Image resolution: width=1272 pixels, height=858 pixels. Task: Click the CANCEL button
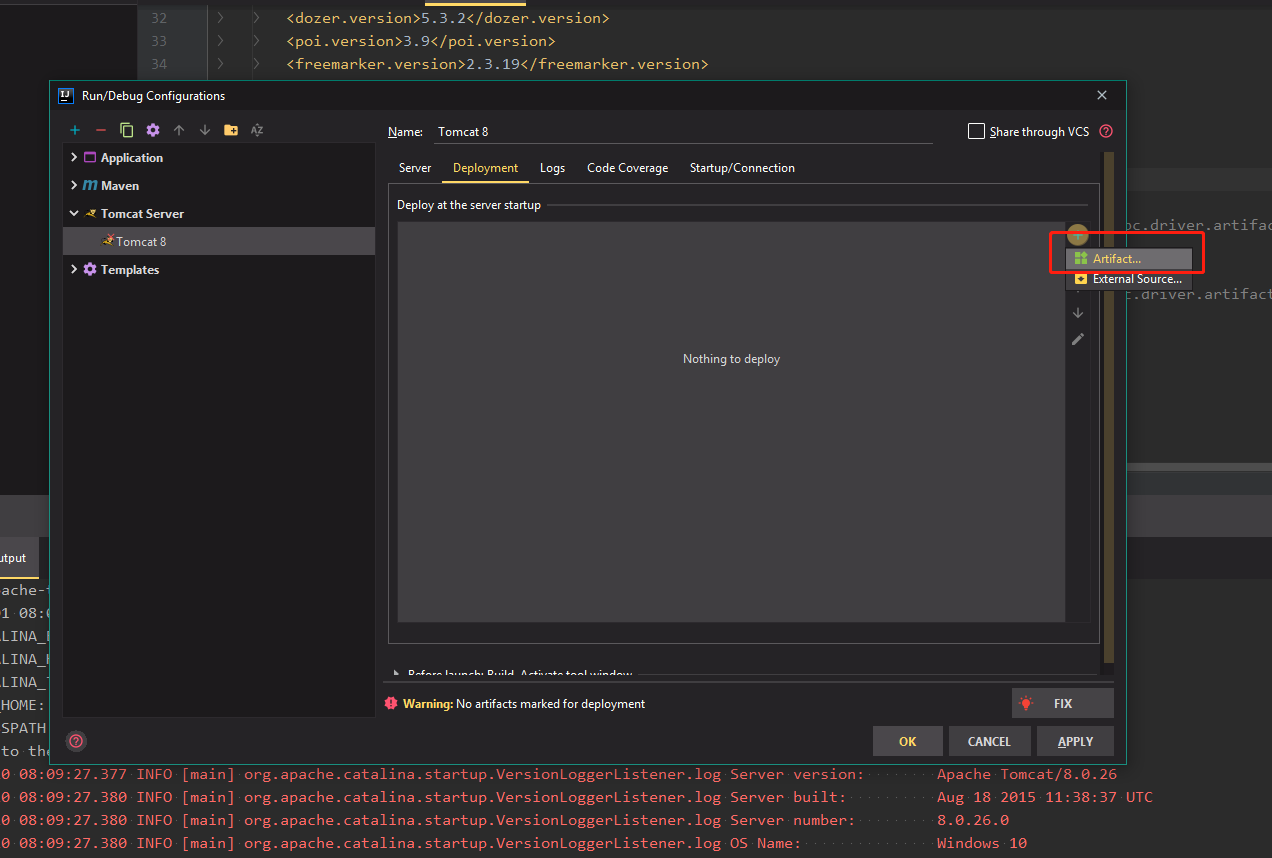(x=989, y=741)
